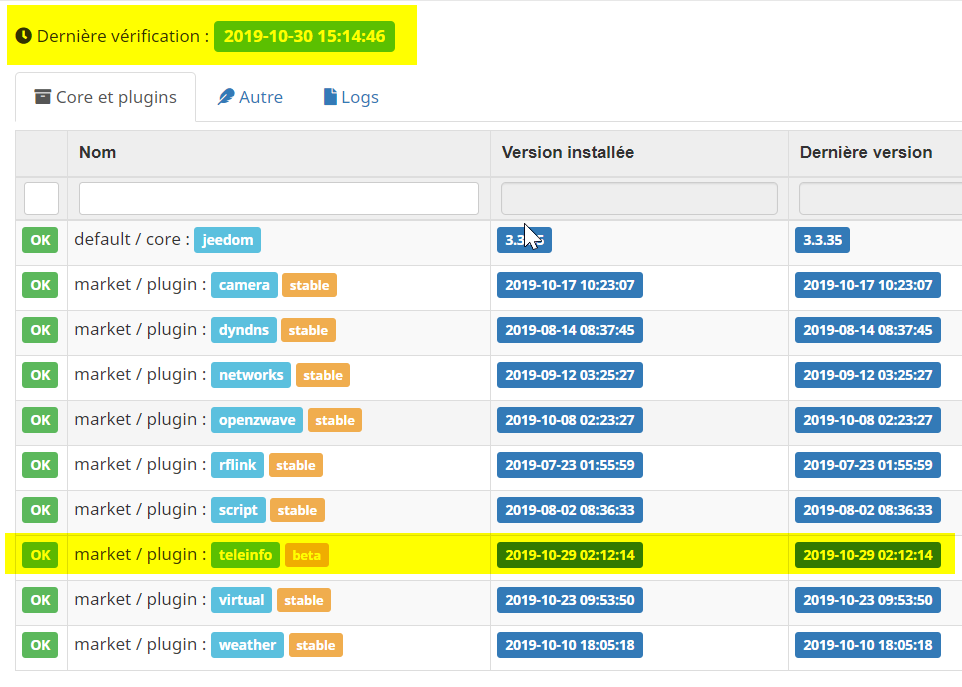Click the OK badge for dyndns plugin
This screenshot has width=962, height=687.
click(40, 330)
